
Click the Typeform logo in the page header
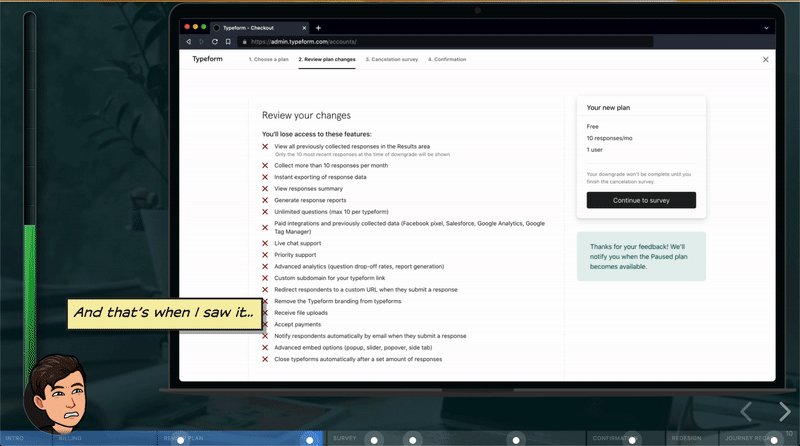click(207, 59)
